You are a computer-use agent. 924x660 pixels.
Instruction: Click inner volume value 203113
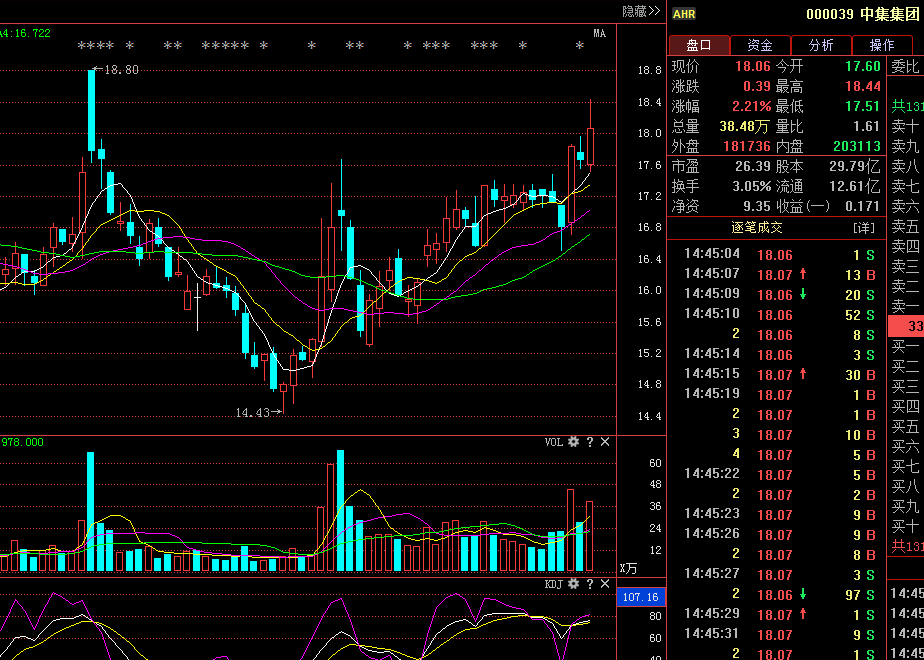(857, 146)
